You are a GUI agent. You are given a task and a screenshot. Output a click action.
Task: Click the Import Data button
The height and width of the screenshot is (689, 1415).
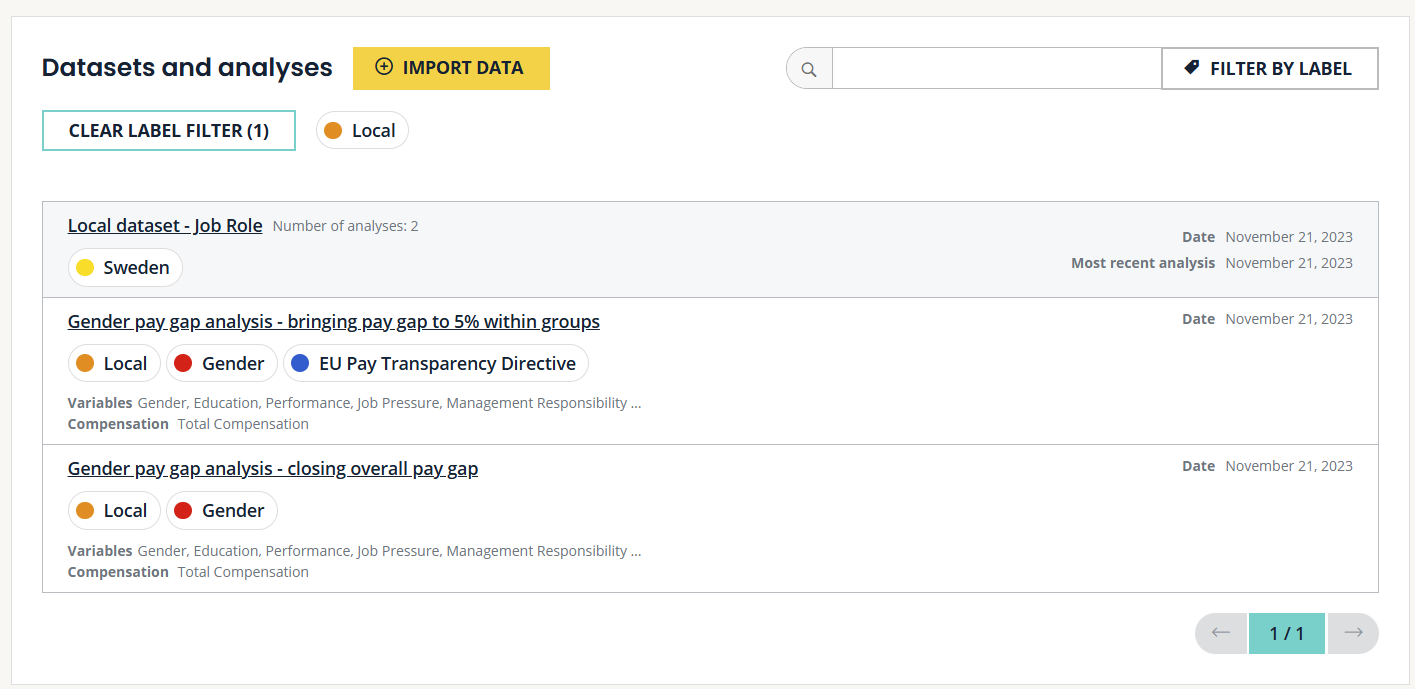tap(451, 68)
